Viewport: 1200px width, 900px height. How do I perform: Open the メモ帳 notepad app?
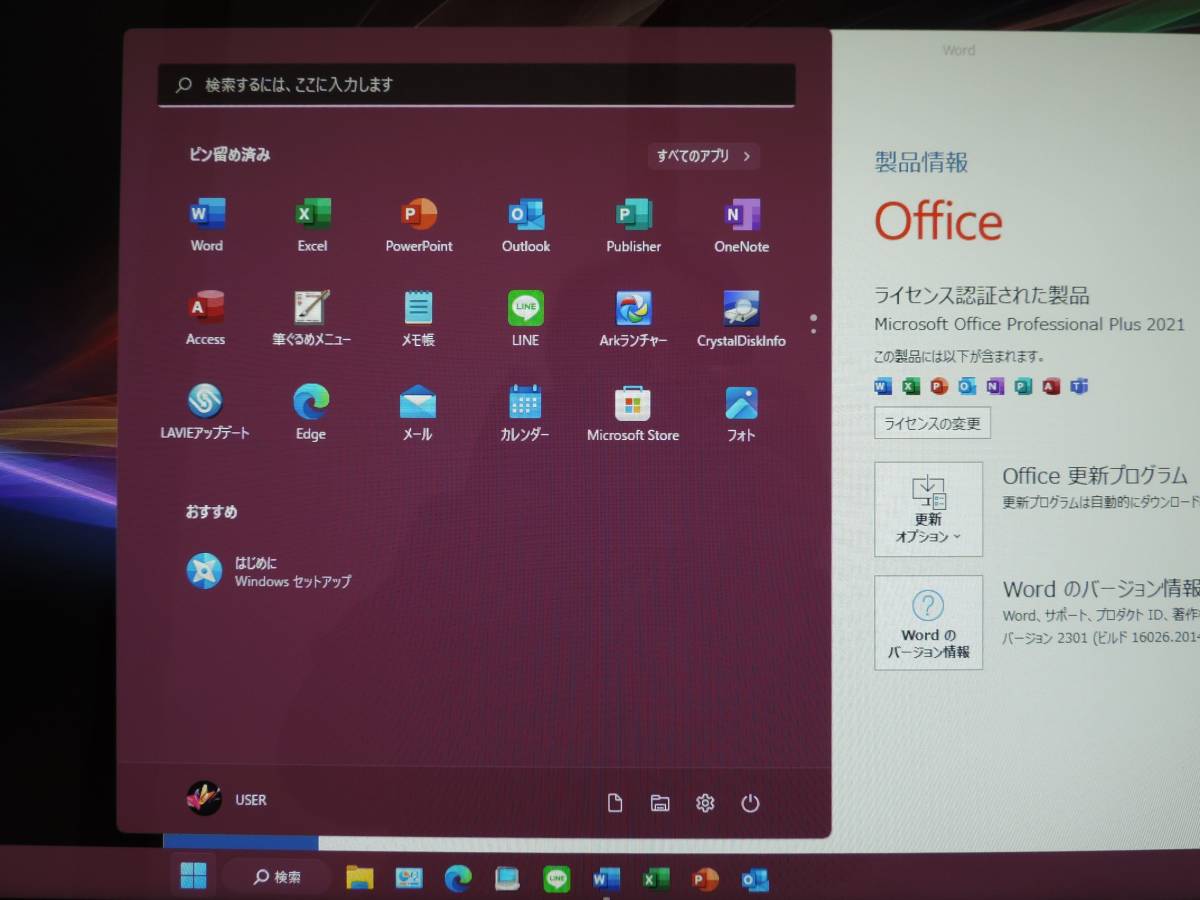pos(418,319)
